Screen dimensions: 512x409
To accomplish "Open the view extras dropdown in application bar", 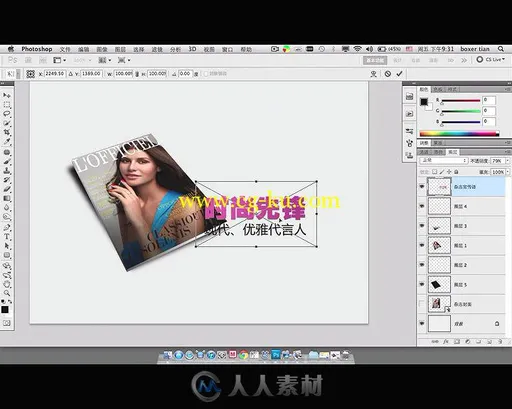I will 60,60.
